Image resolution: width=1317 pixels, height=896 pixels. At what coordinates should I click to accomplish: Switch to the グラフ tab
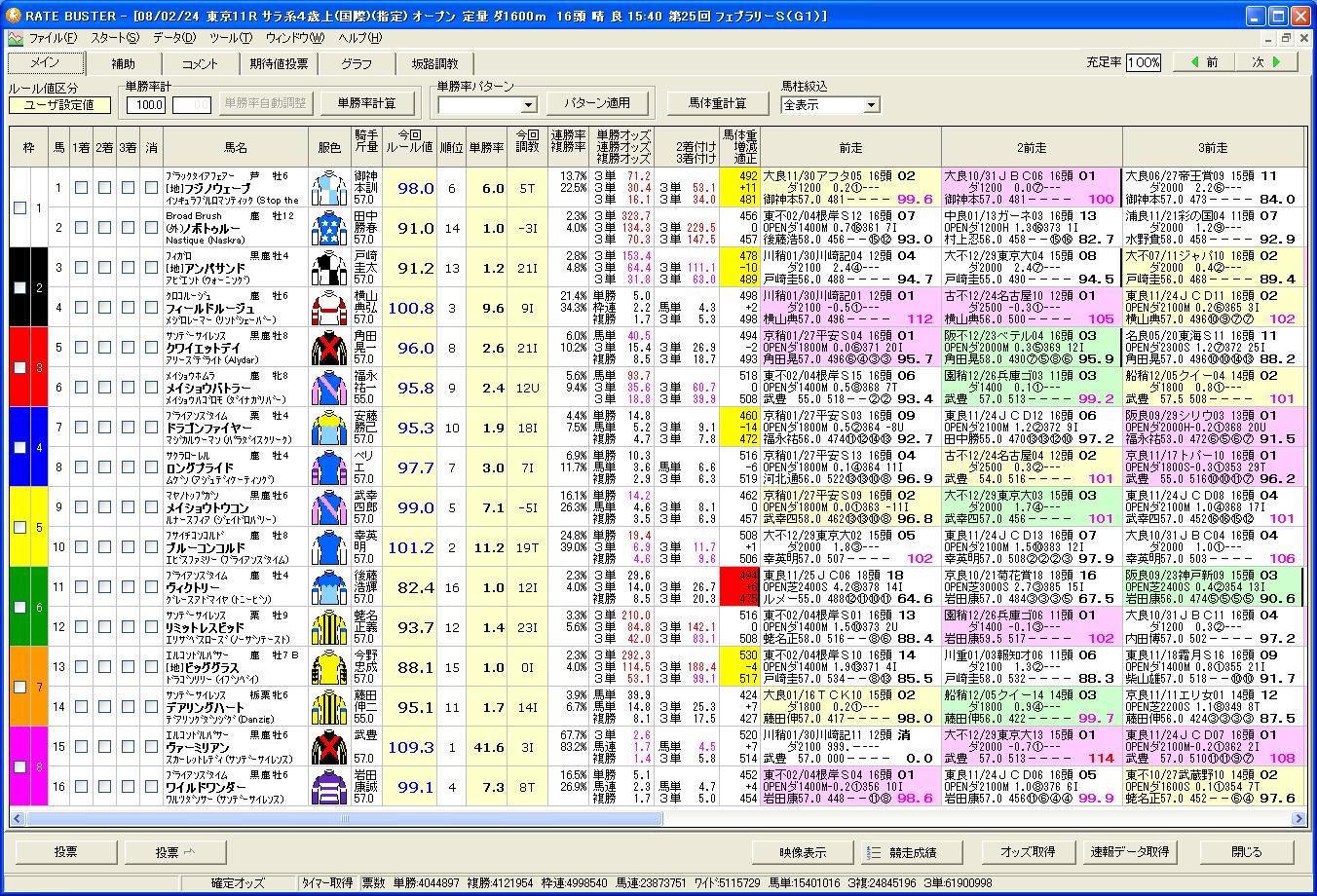coord(357,63)
